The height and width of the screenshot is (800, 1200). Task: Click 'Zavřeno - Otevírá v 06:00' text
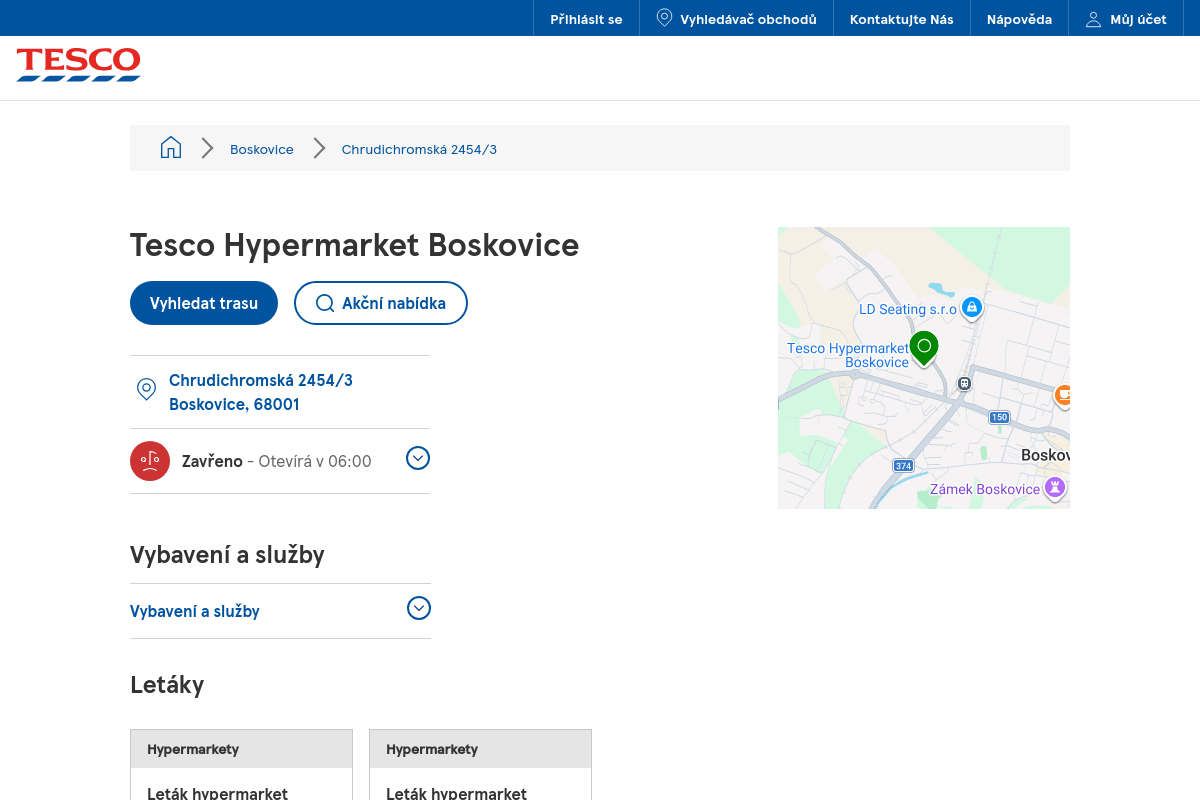(x=277, y=461)
